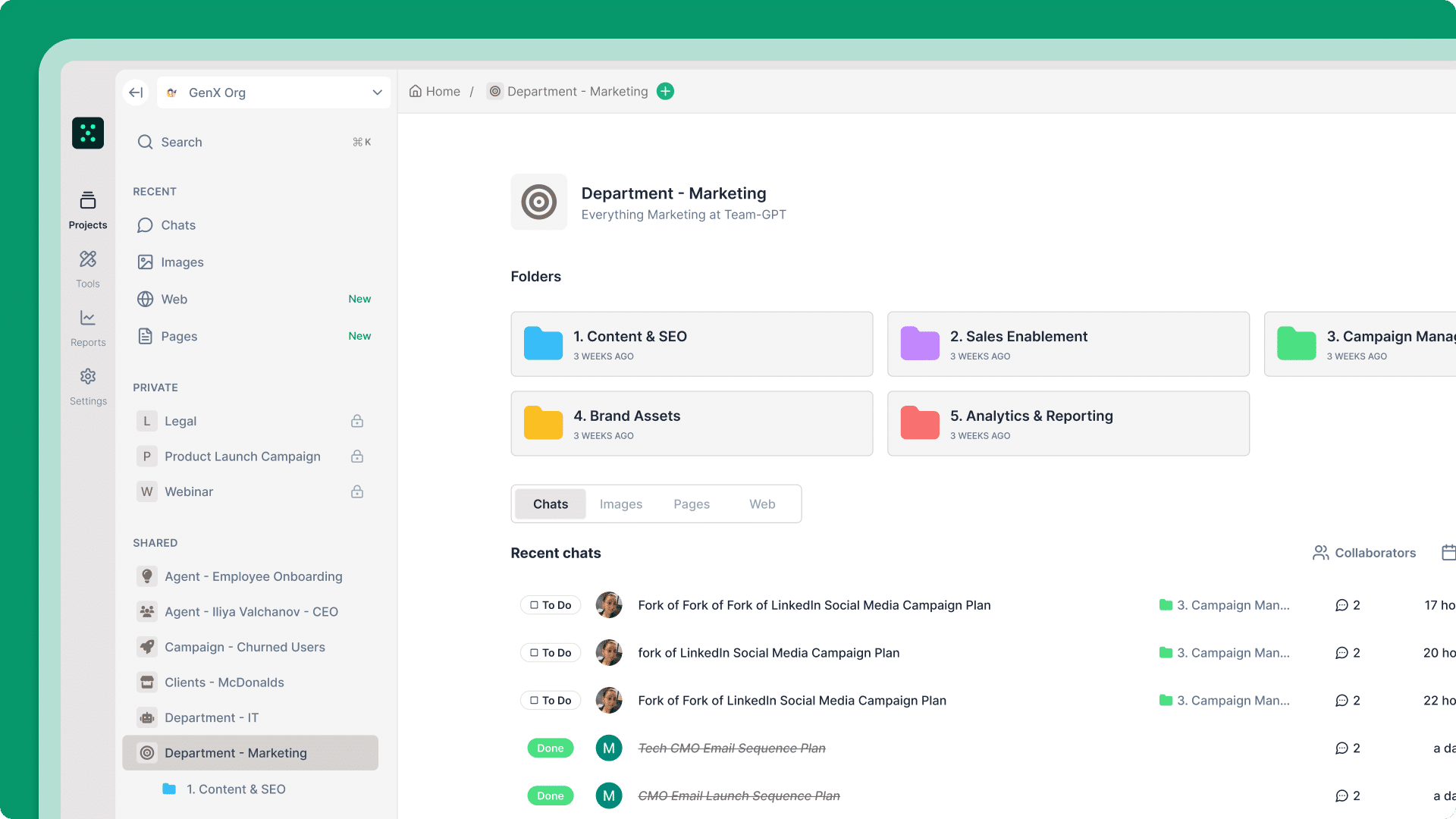The image size is (1456, 819).
Task: Click the Search field in the sidebar
Action: (x=254, y=142)
